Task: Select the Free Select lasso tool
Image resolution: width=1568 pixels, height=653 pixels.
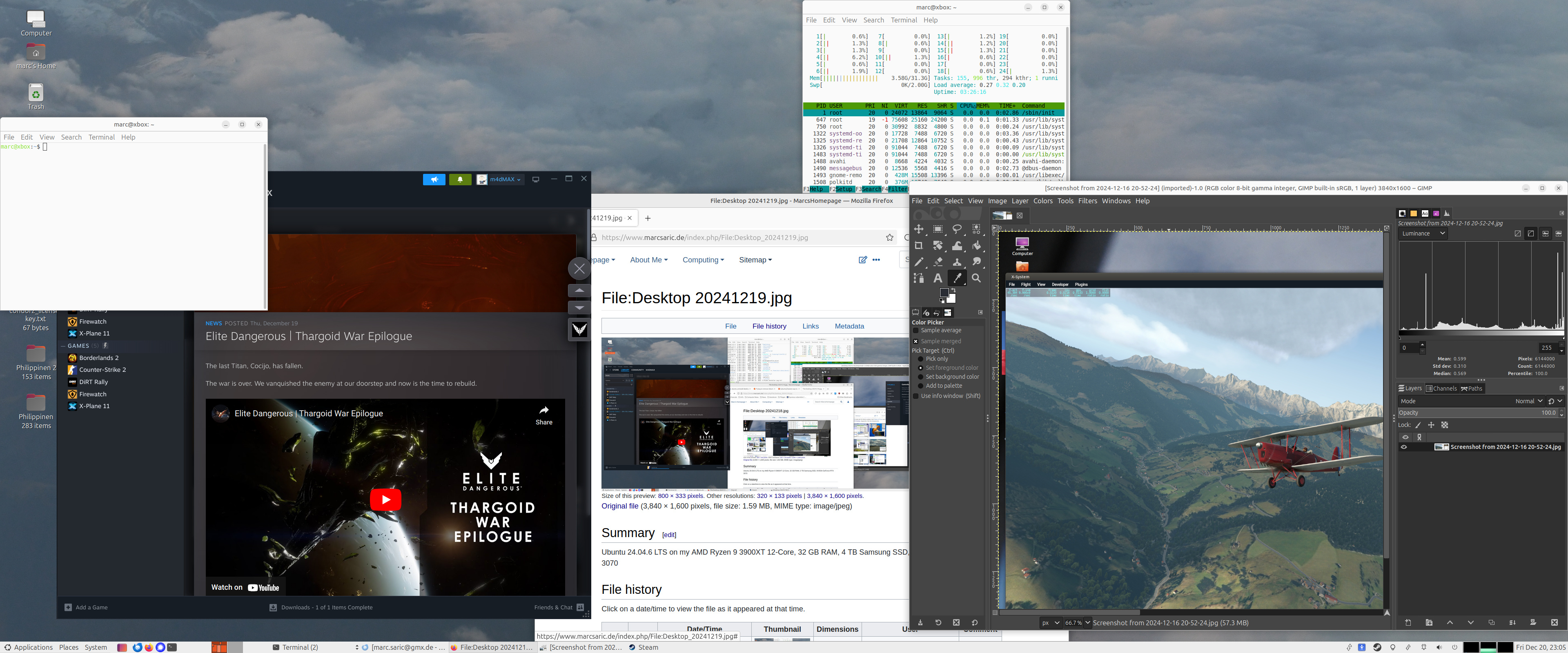Action: click(x=957, y=229)
